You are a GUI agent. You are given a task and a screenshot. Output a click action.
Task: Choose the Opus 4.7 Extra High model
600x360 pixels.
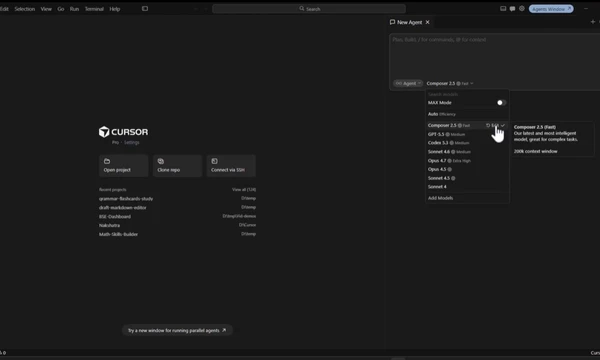(467, 161)
